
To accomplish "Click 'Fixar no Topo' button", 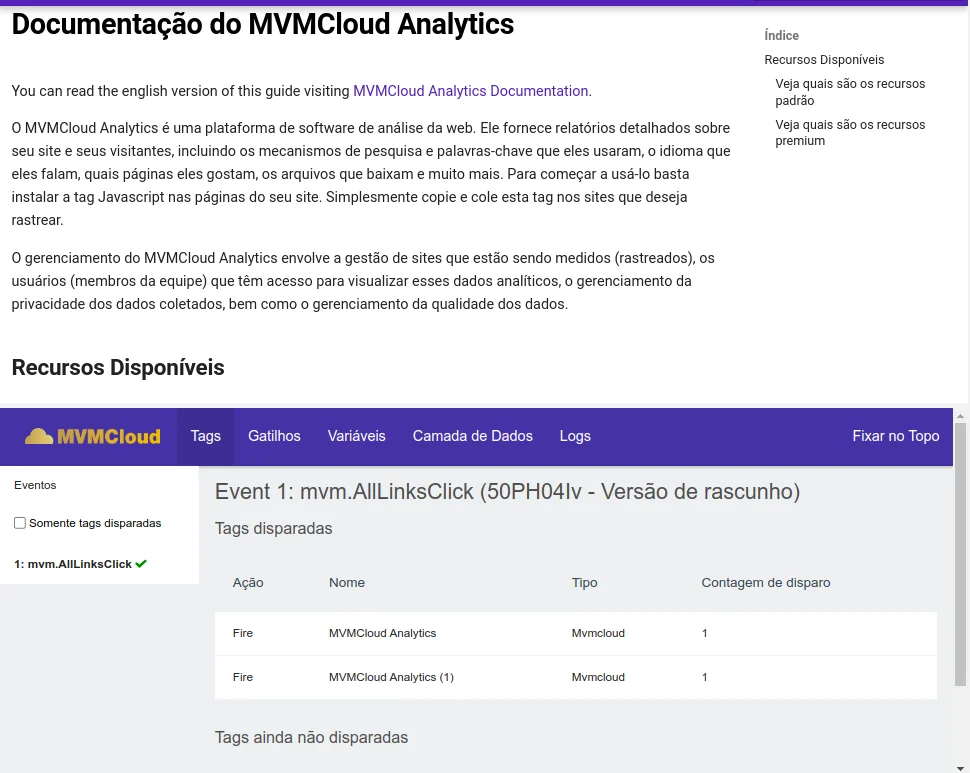I will pos(895,436).
